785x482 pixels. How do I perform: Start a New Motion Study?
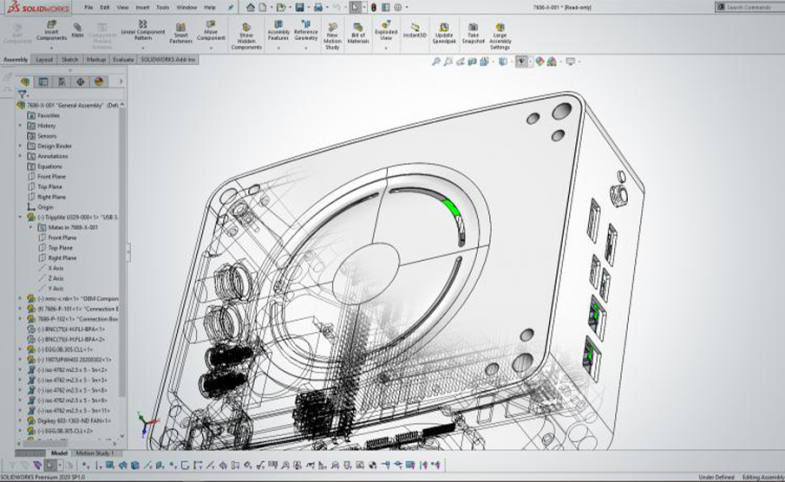click(x=333, y=31)
